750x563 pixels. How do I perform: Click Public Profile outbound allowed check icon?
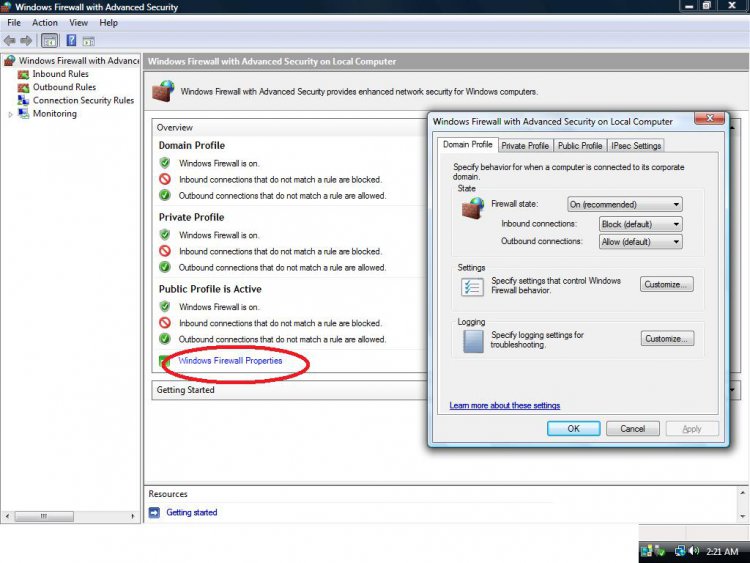tap(165, 339)
